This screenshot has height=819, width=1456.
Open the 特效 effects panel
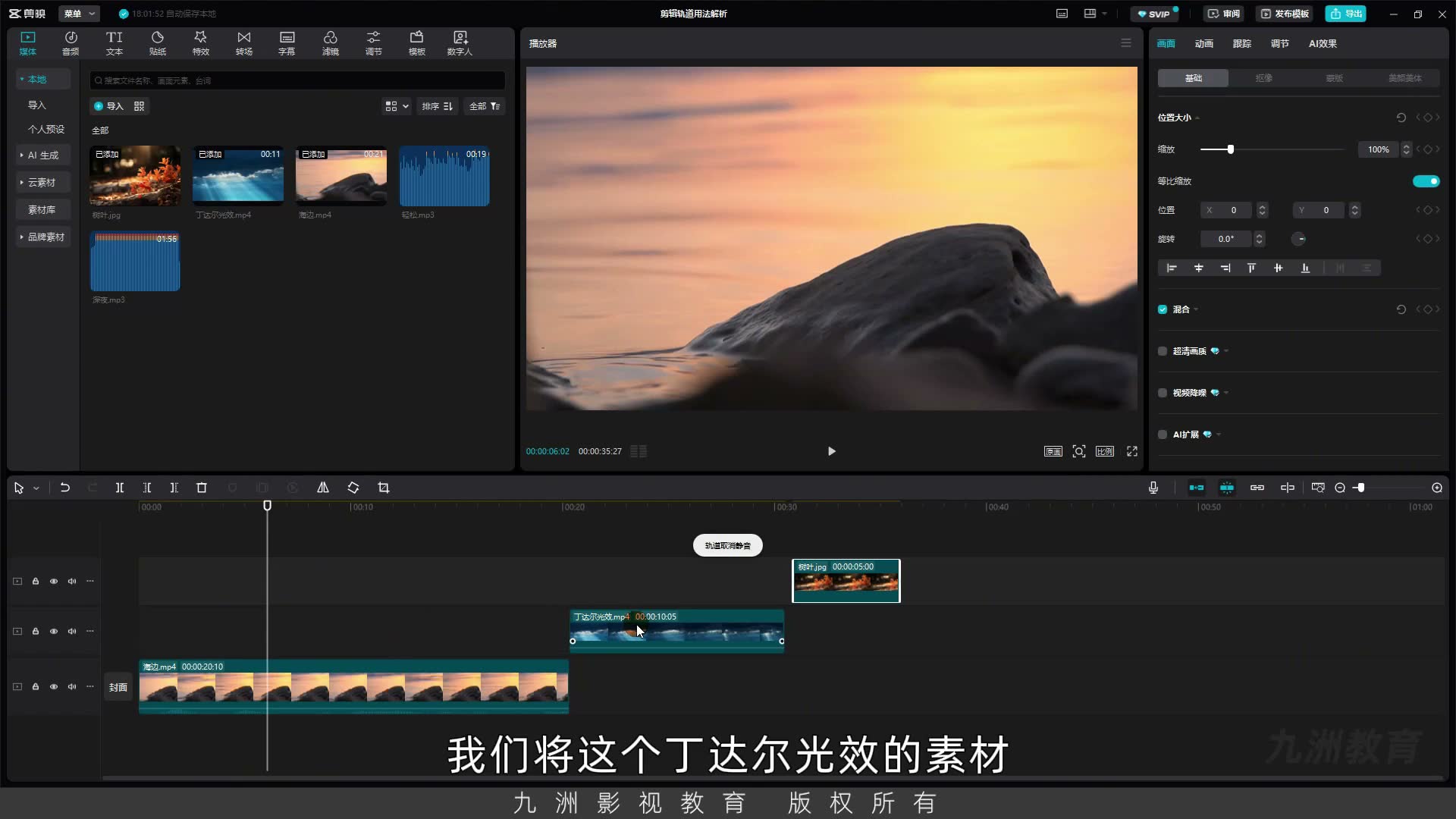201,43
